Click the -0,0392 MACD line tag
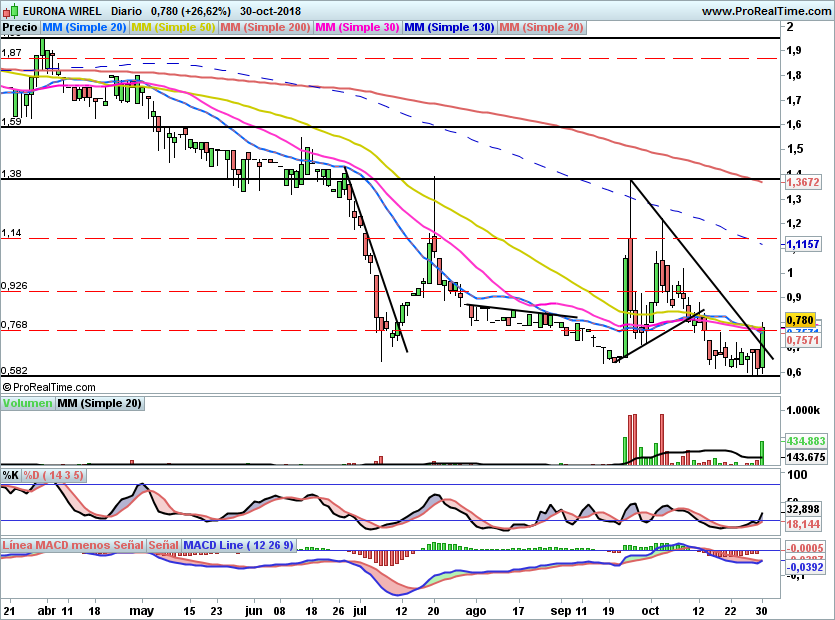 pos(806,567)
